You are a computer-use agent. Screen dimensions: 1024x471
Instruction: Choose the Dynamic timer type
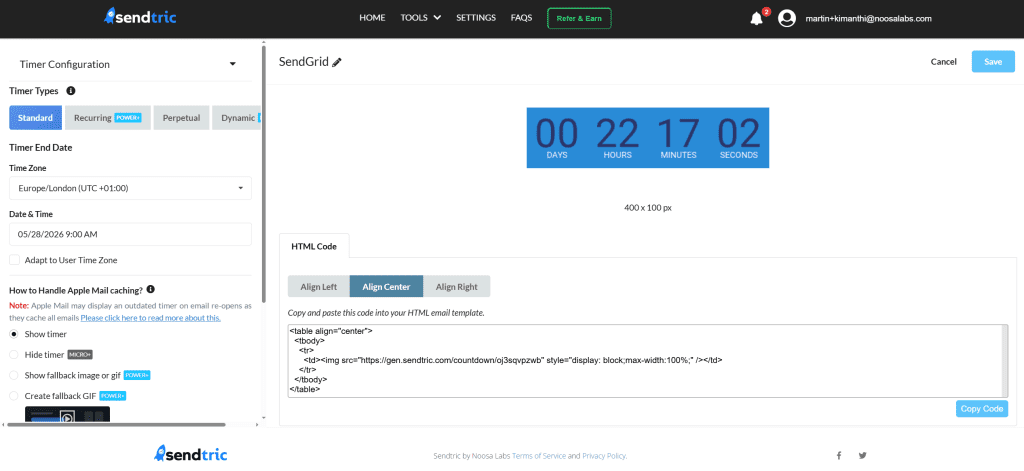(236, 118)
